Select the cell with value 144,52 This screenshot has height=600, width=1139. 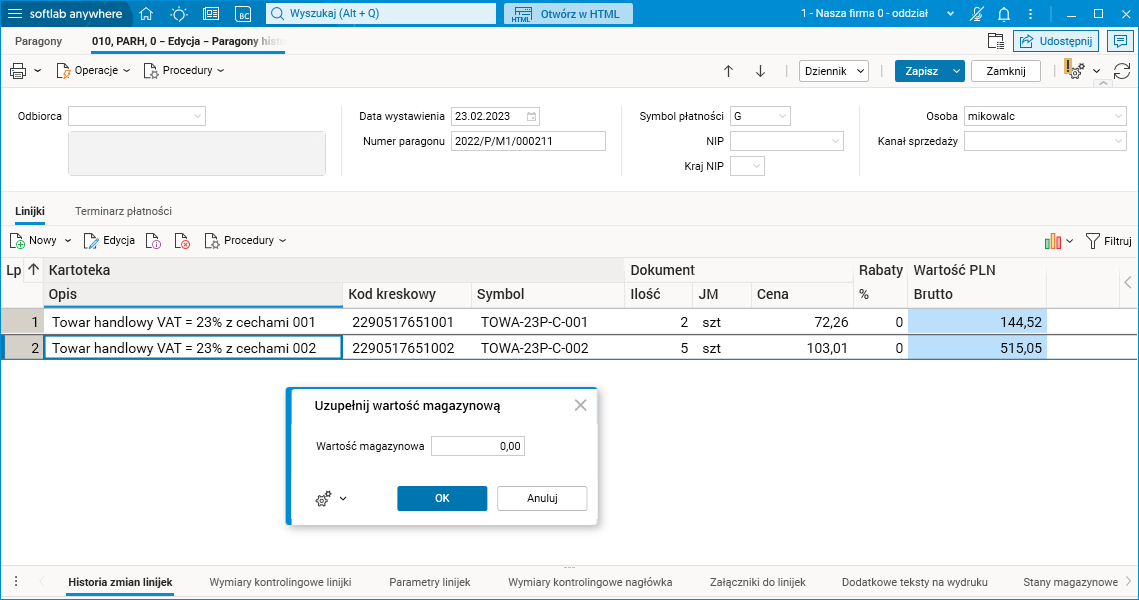[x=977, y=322]
